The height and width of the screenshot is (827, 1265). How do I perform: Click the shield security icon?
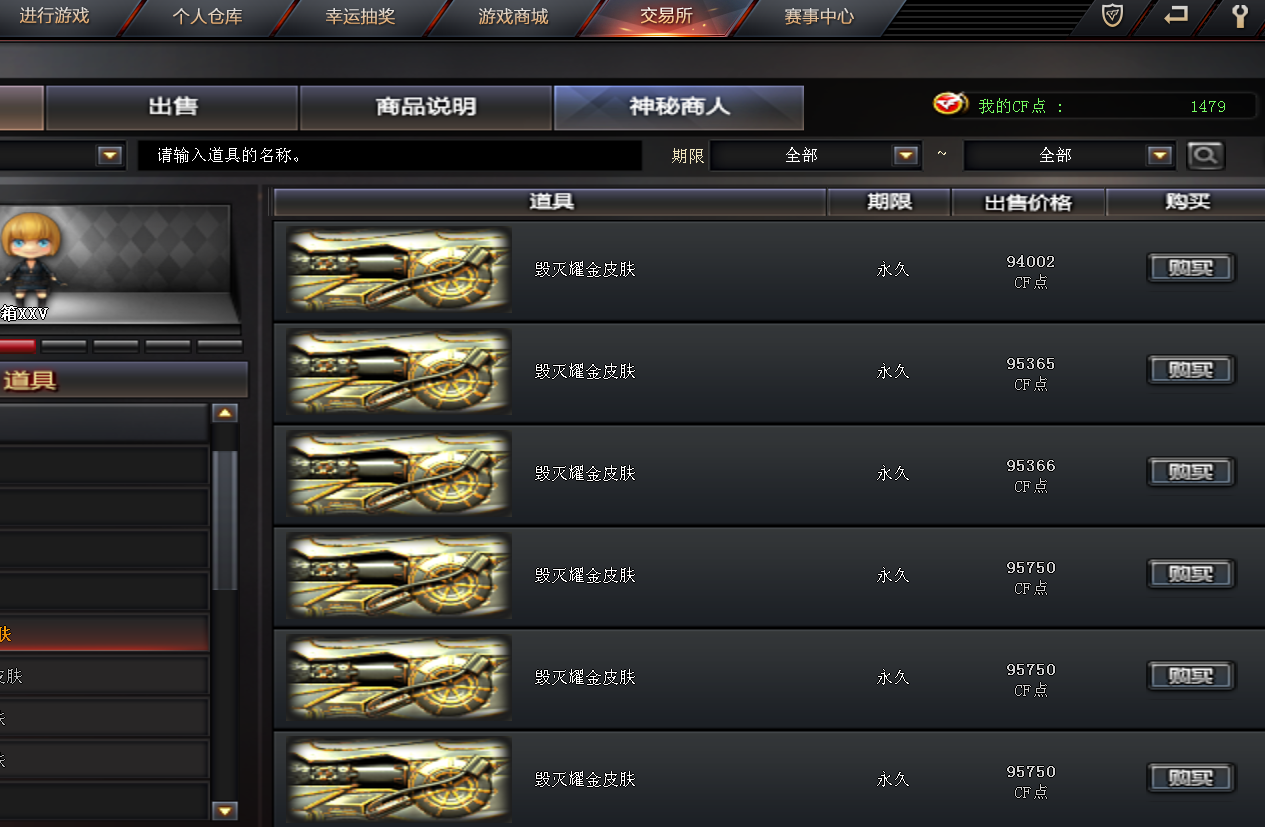[x=1112, y=16]
